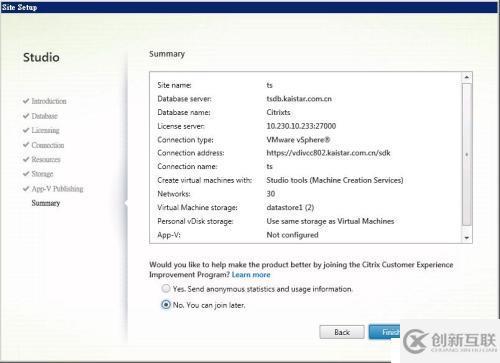The width and height of the screenshot is (500, 363).
Task: Go to the Resources step
Action: click(x=46, y=159)
